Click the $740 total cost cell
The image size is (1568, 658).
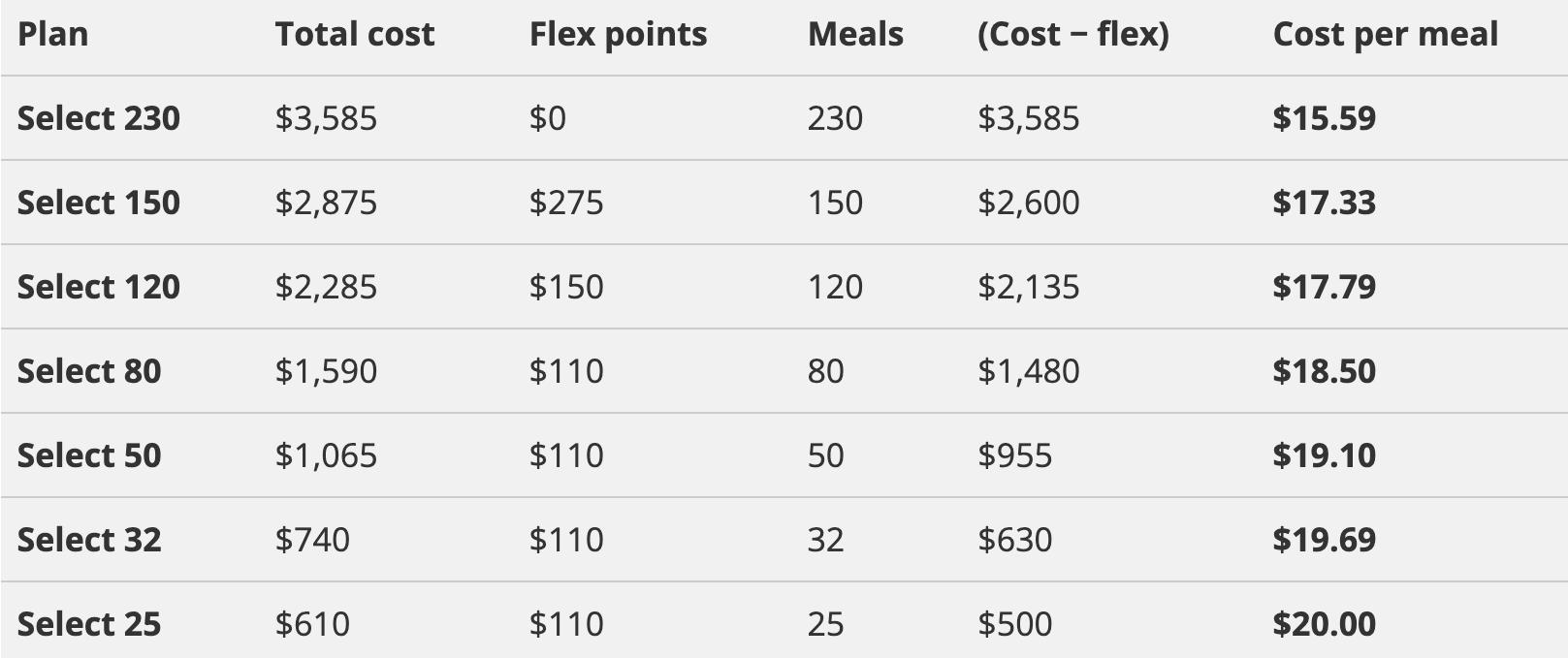coord(312,540)
